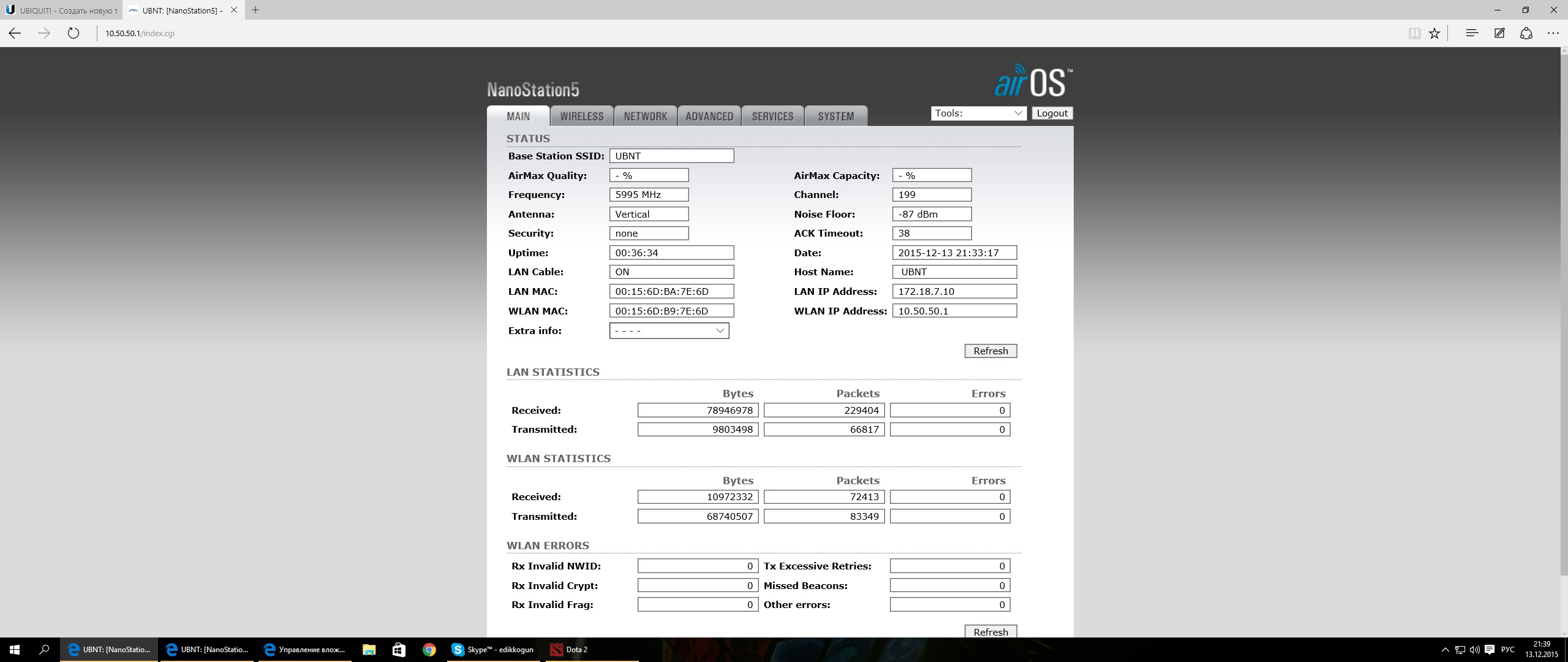This screenshot has width=1568, height=662.
Task: Open the MAIN tab
Action: click(518, 116)
